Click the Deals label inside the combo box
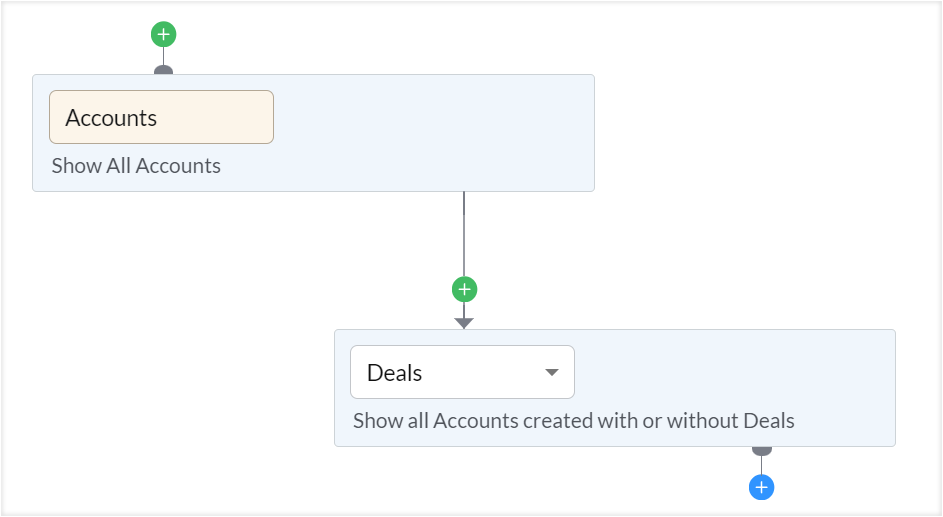 click(x=395, y=373)
